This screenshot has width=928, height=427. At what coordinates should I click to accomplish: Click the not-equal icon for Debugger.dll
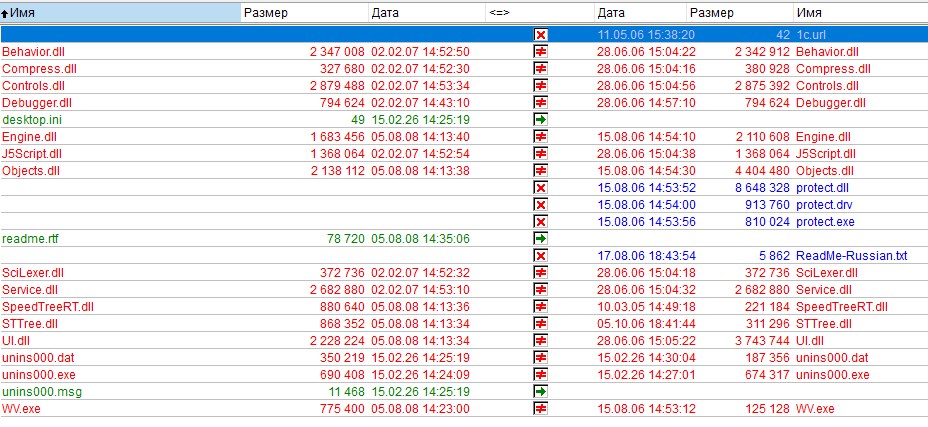coord(540,103)
